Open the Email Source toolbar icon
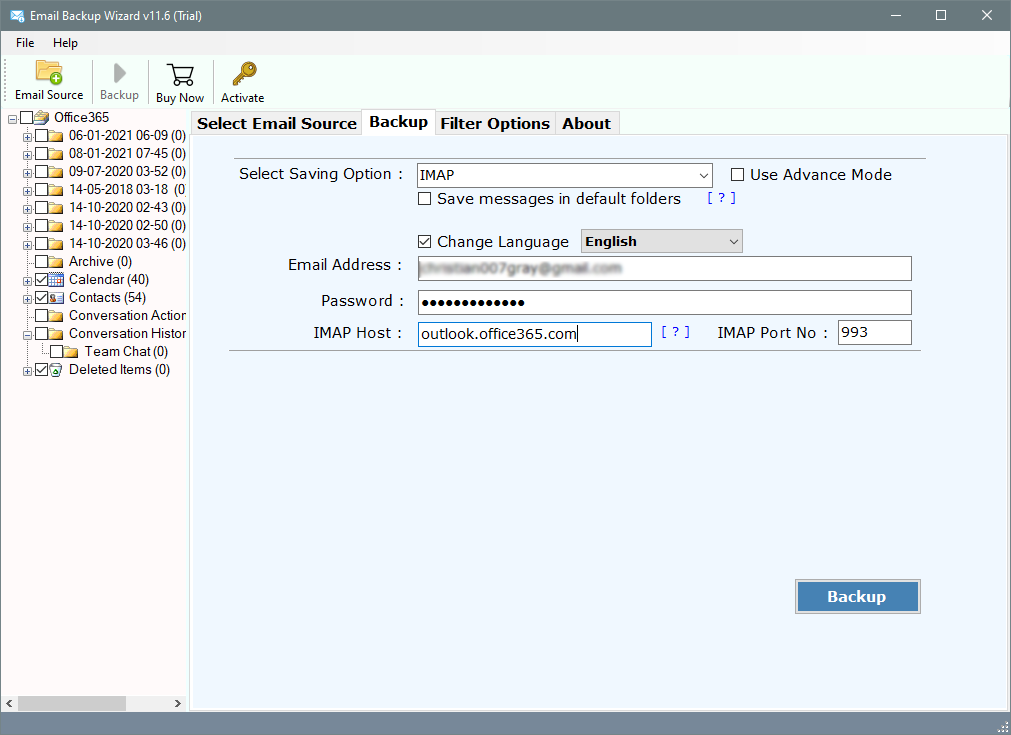The image size is (1011, 735). pos(49,72)
